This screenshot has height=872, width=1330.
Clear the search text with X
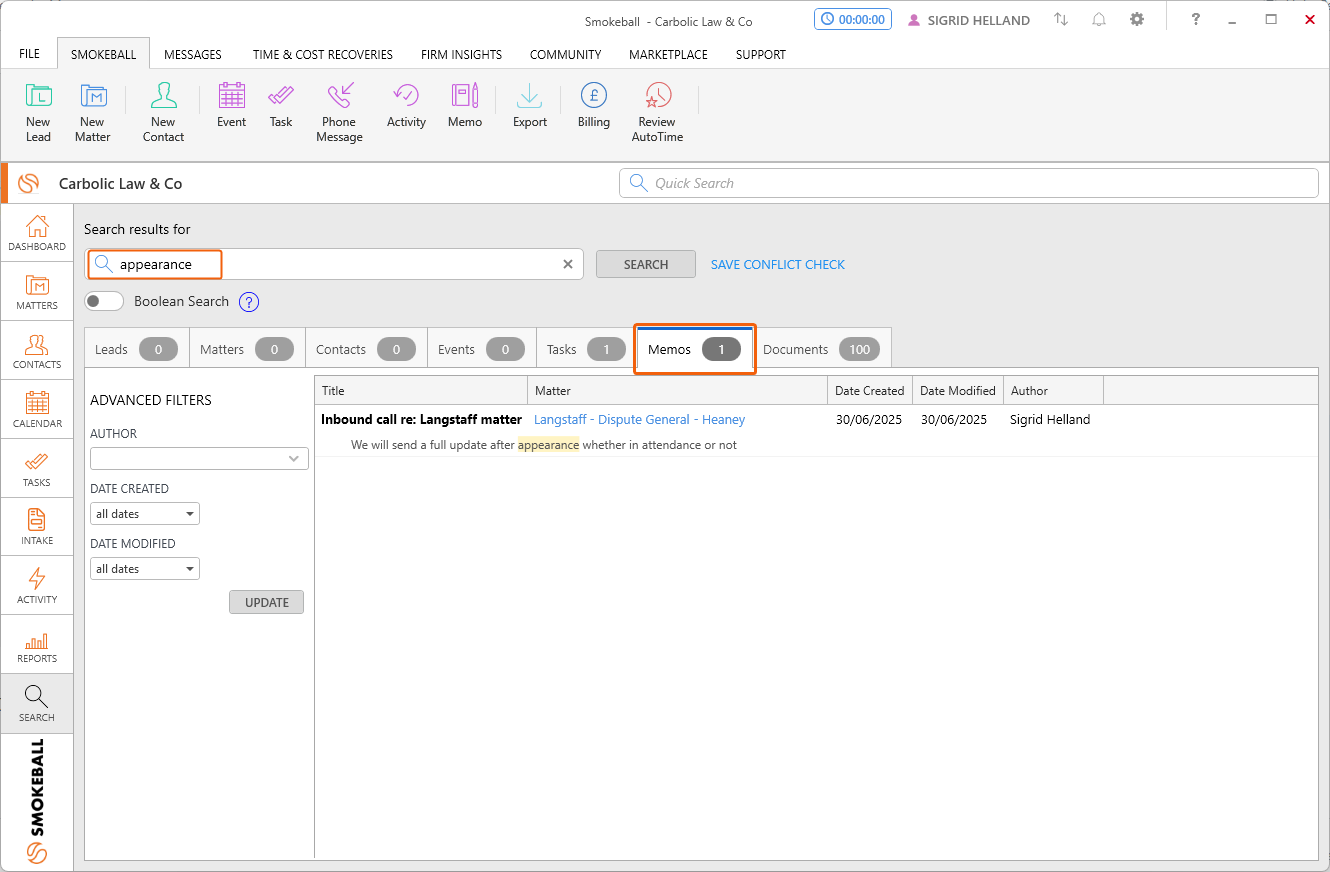568,264
